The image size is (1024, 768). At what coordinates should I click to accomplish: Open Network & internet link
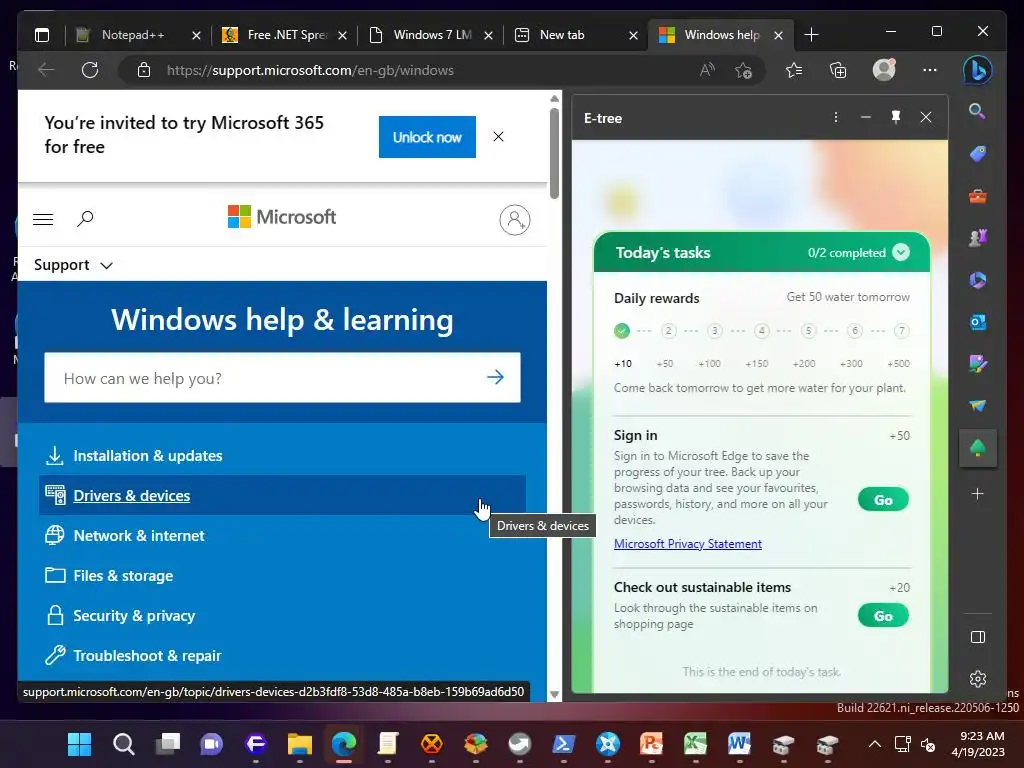[138, 536]
